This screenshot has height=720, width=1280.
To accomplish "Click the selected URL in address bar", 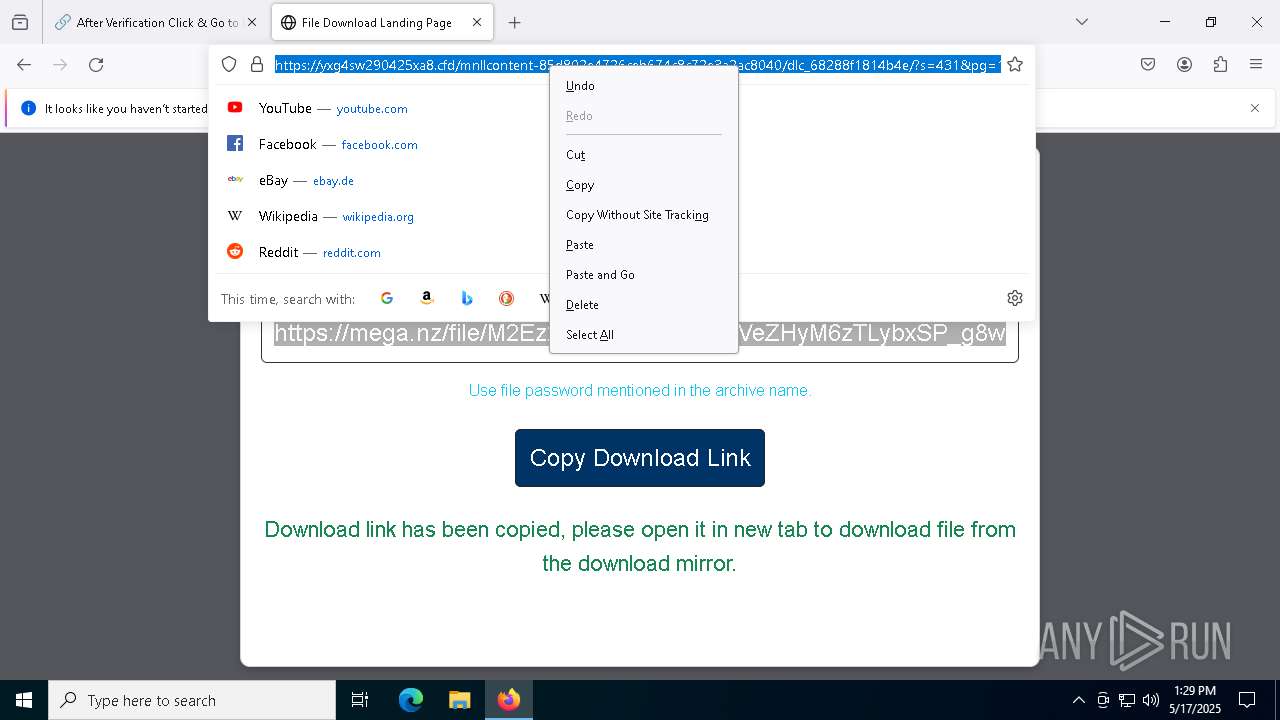I will [x=637, y=65].
